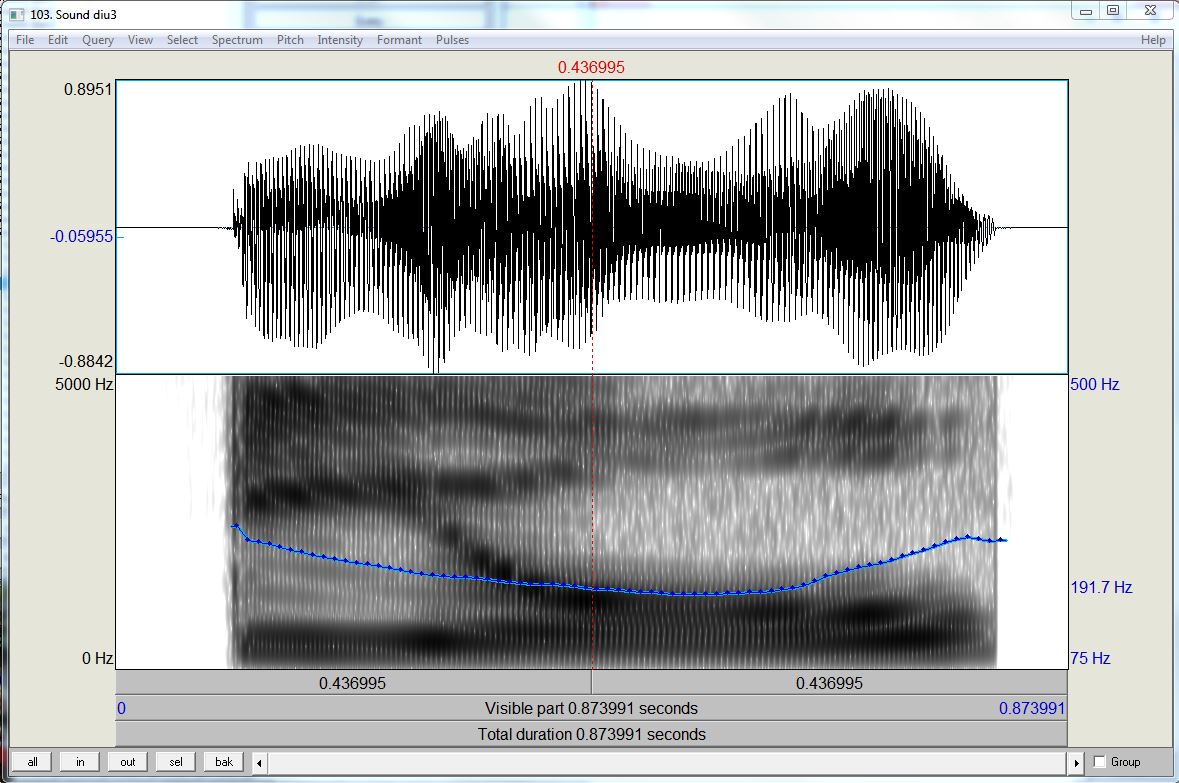Screen dimensions: 1179x783
Task: Click the window icon beside '103. Sound diu3'
Action: pyautogui.click(x=17, y=14)
